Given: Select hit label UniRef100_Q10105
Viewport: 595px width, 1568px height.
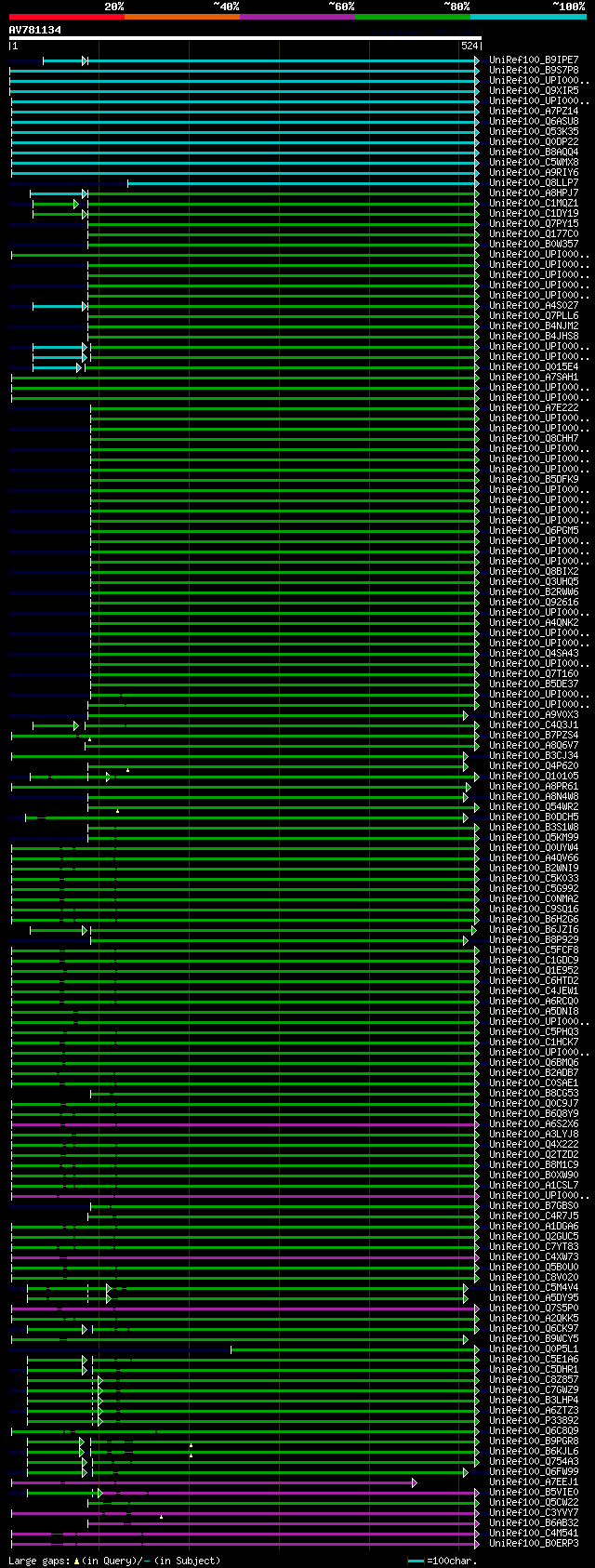Looking at the screenshot, I should 534,777.
